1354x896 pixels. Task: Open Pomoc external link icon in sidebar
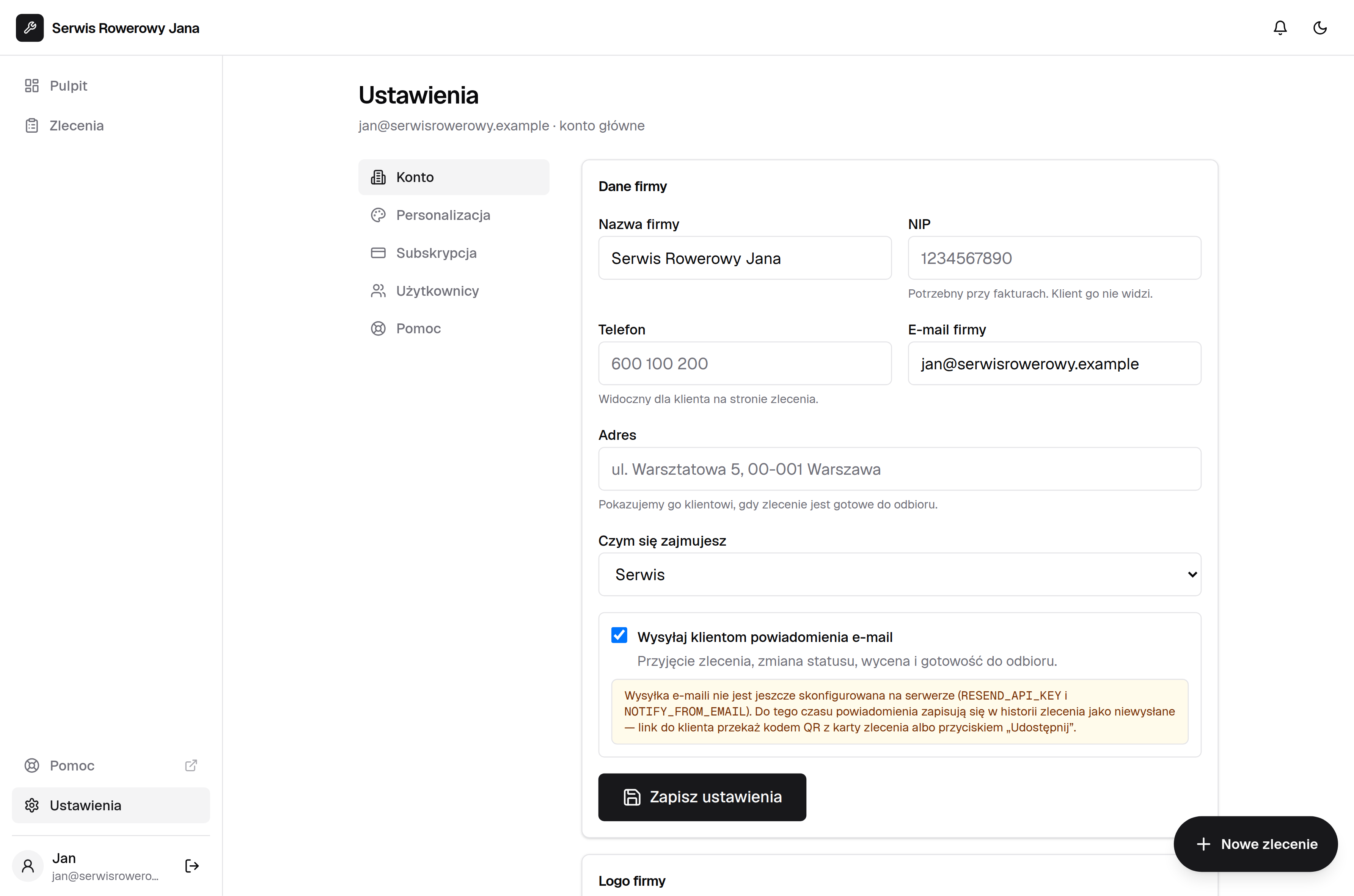point(191,765)
